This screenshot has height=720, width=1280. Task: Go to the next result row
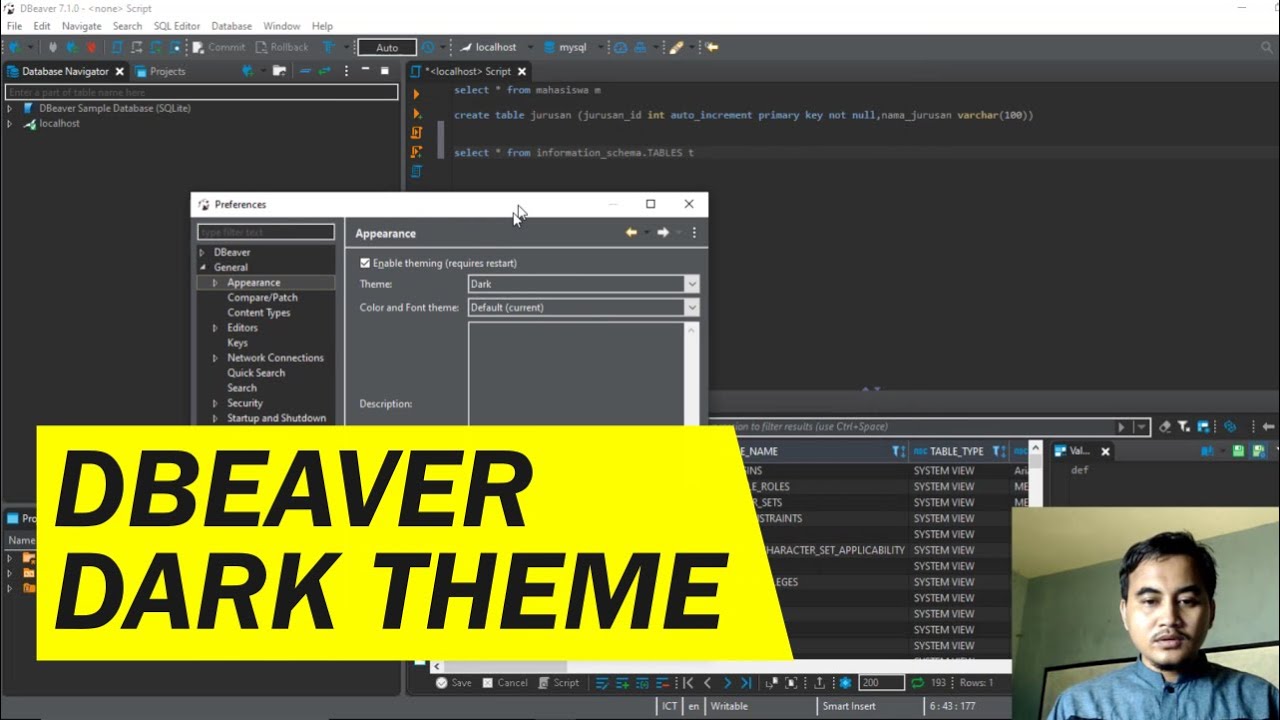point(727,683)
